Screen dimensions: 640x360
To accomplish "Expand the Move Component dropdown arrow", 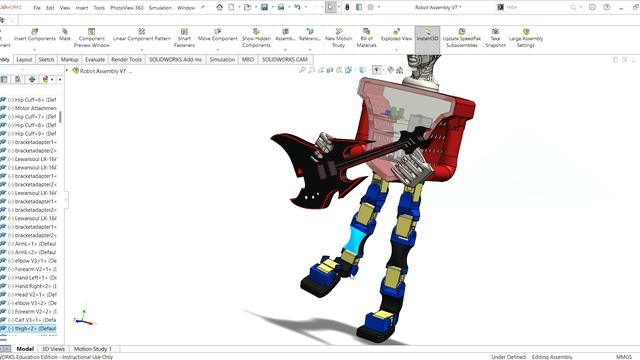I will click(x=218, y=50).
